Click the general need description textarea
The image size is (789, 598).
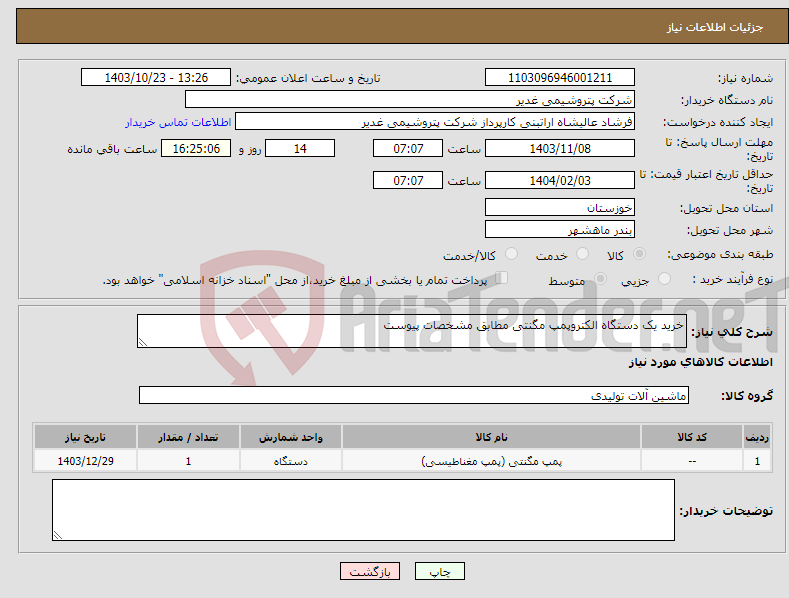click(x=412, y=331)
